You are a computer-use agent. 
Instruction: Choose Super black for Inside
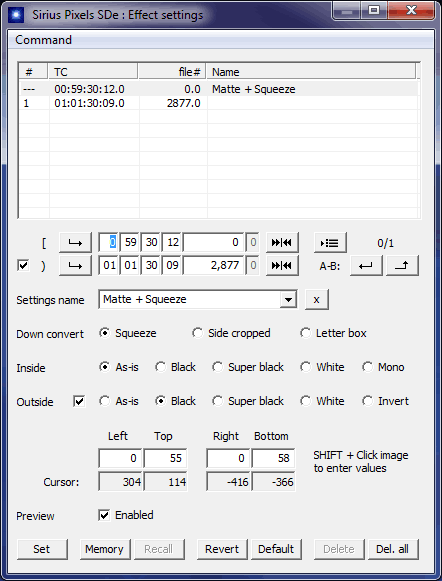[248, 367]
